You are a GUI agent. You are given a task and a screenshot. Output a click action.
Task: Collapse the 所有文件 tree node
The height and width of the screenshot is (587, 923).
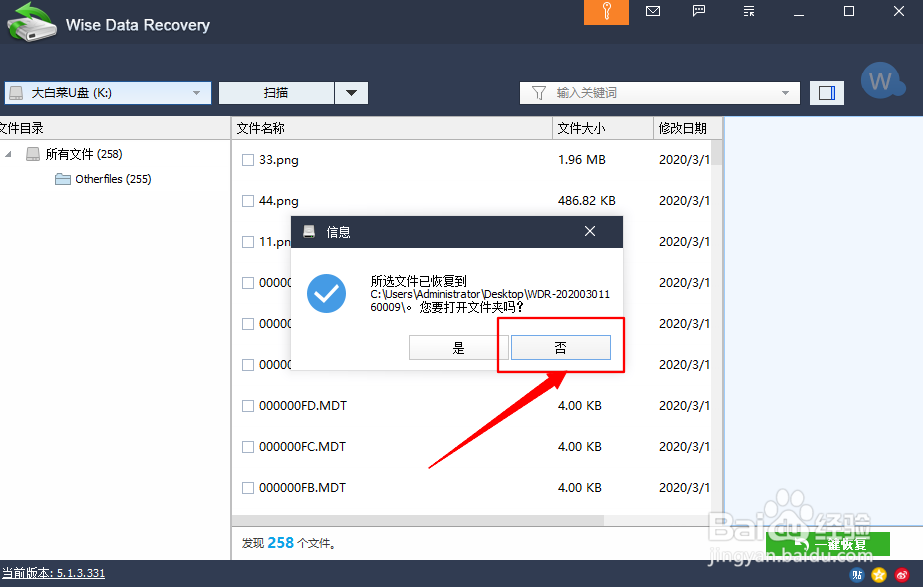tap(8, 153)
